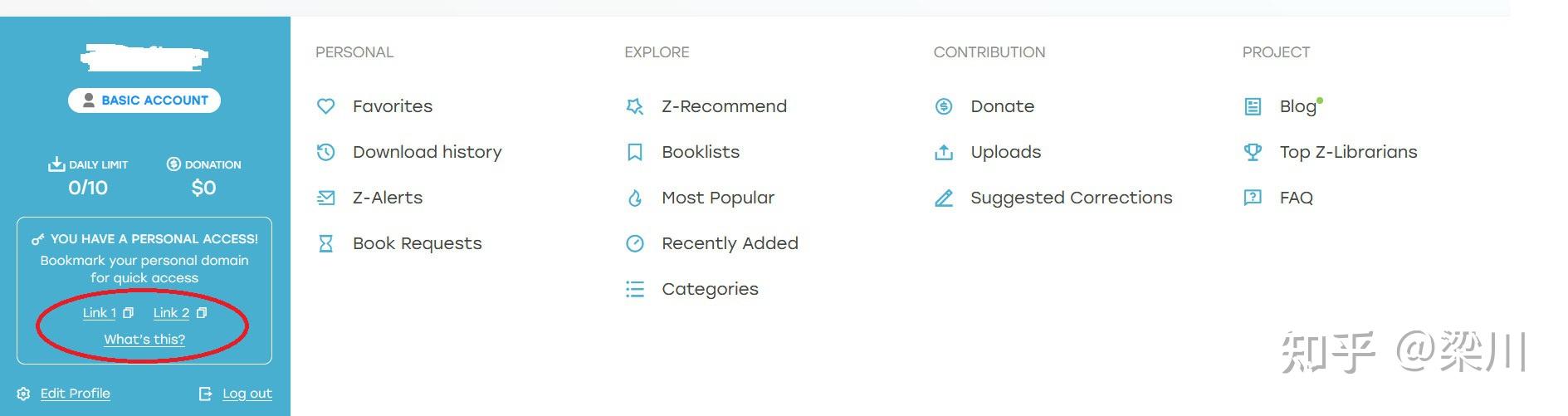Image resolution: width=1568 pixels, height=416 pixels.
Task: Go to Suggested Corrections
Action: pos(1071,198)
